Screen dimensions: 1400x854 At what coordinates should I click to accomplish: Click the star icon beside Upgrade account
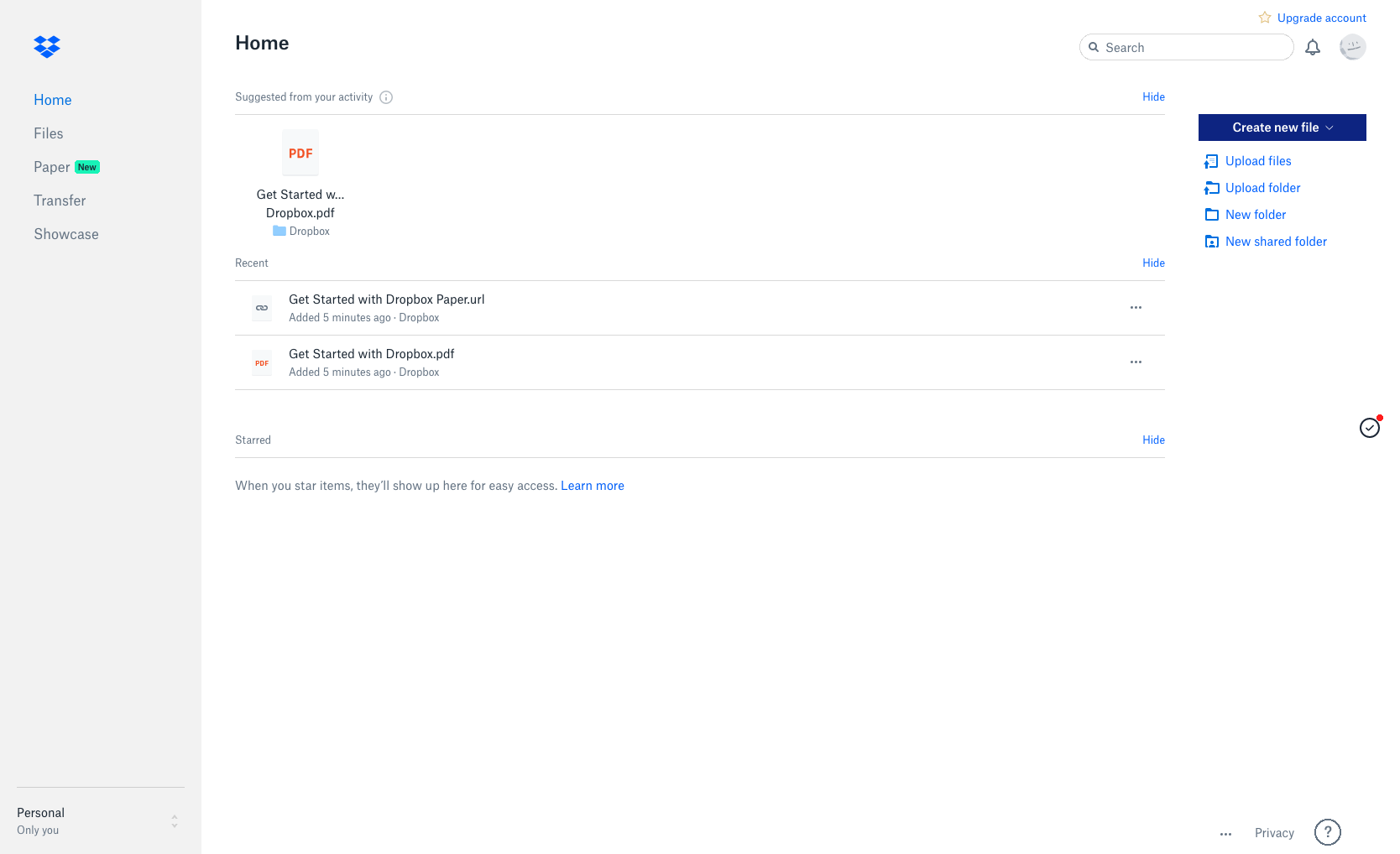(1265, 18)
